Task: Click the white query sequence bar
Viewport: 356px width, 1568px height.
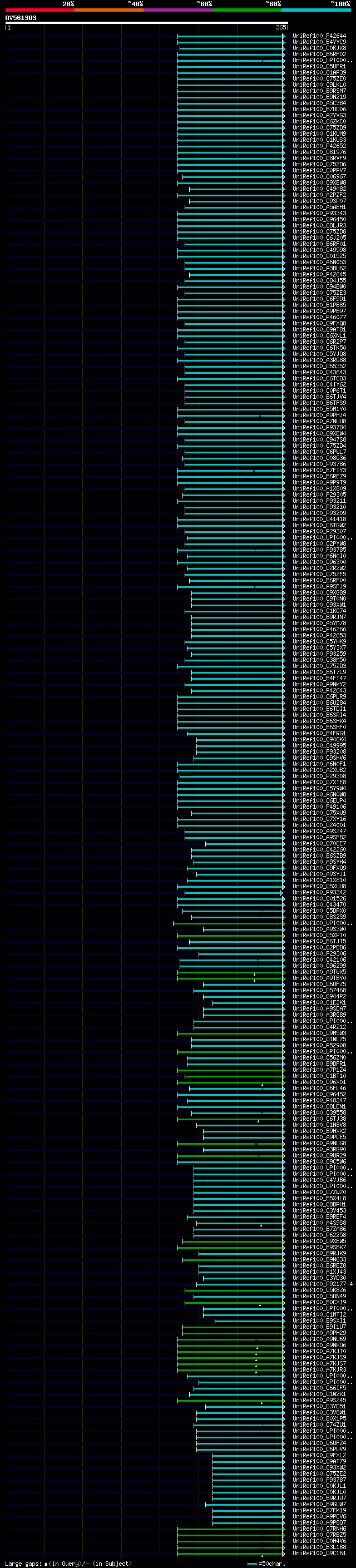Action: coord(147,23)
